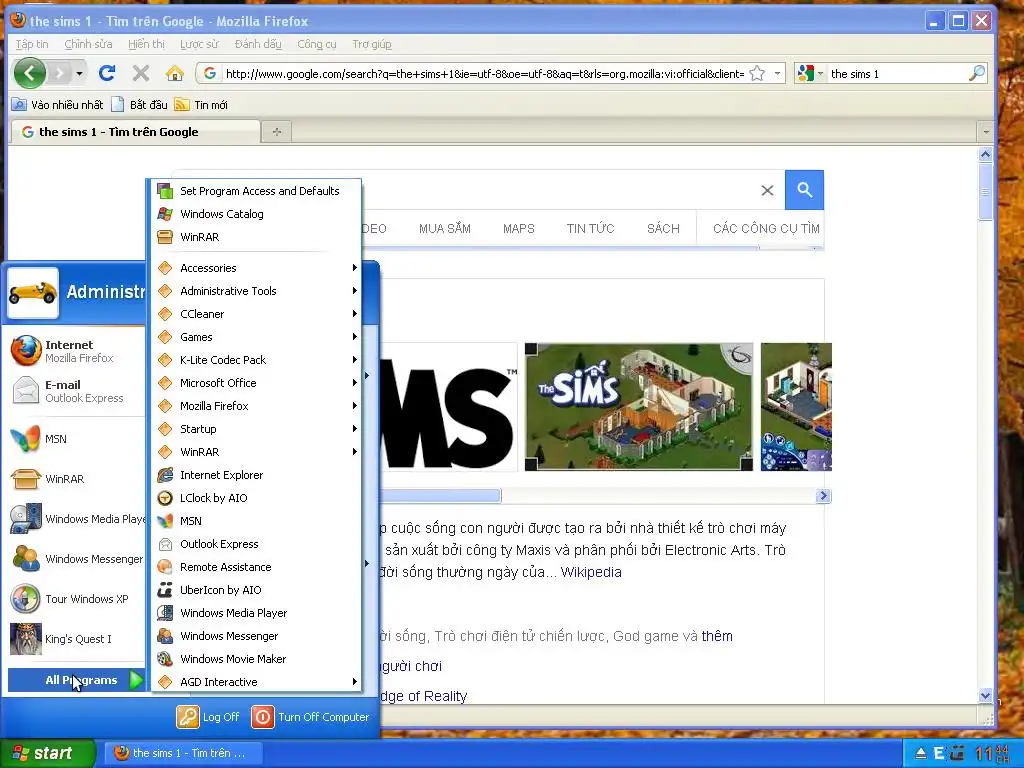This screenshot has width=1024, height=768.
Task: Expand the Accessories submenu
Action: 255,268
